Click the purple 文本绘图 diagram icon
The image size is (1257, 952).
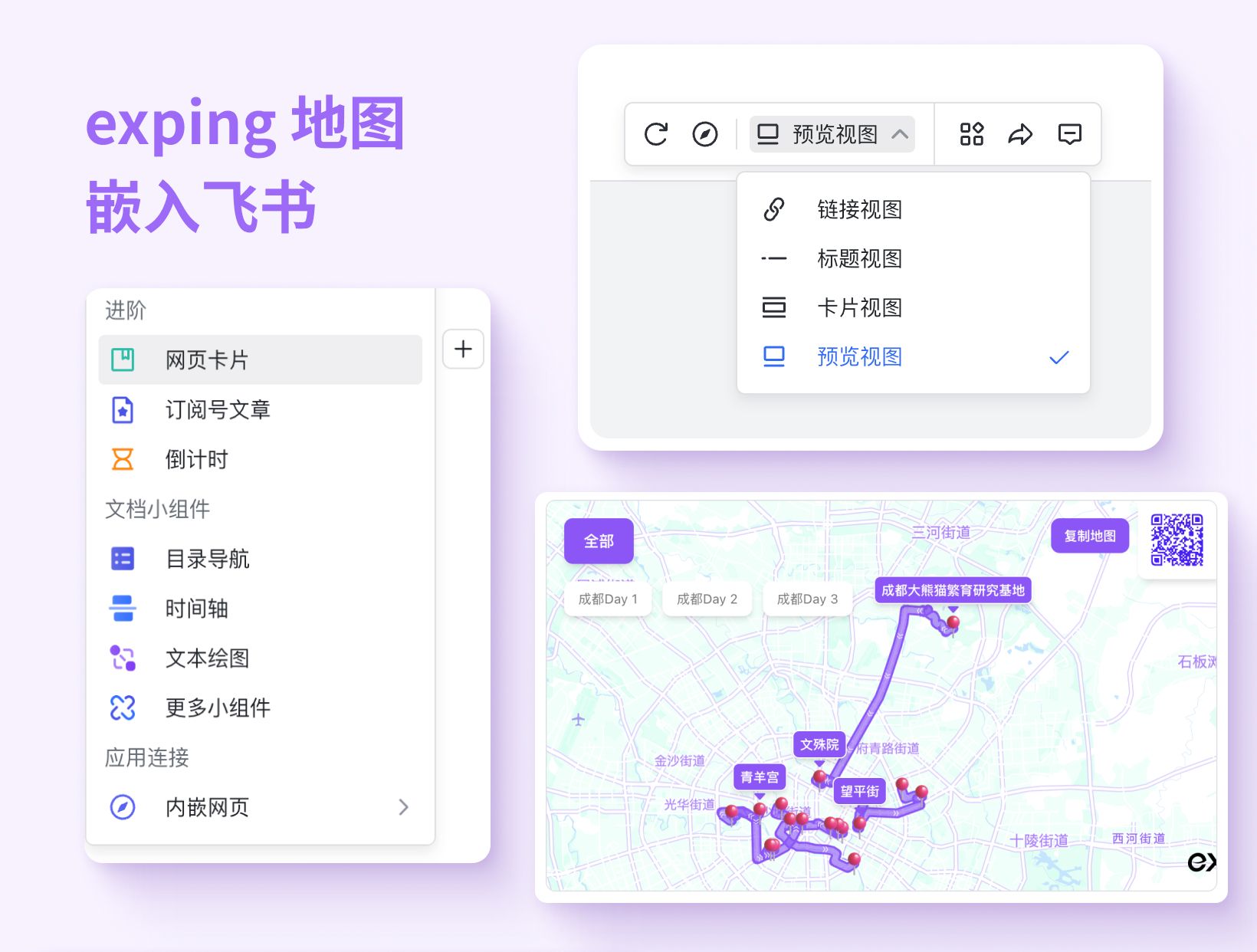(123, 658)
